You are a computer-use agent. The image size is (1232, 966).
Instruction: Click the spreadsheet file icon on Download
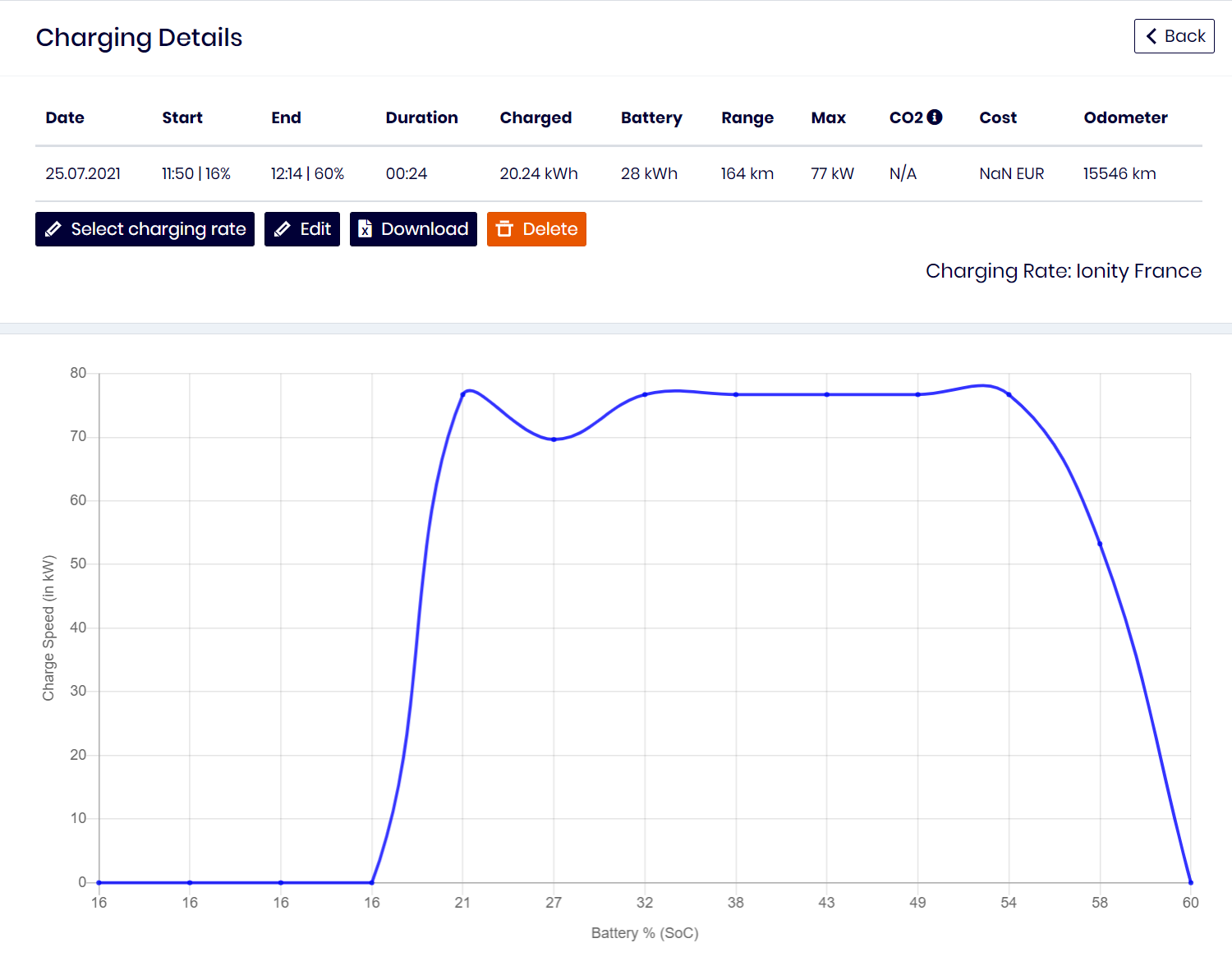pyautogui.click(x=365, y=229)
